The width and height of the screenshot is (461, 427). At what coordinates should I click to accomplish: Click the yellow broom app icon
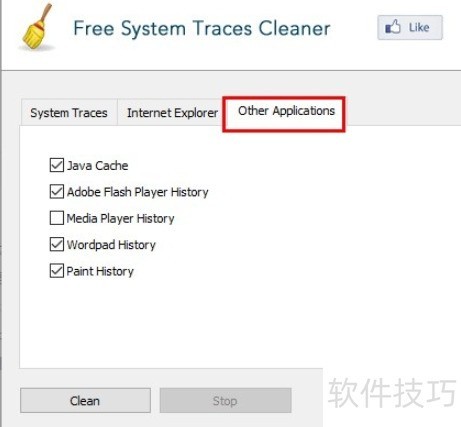[x=37, y=26]
